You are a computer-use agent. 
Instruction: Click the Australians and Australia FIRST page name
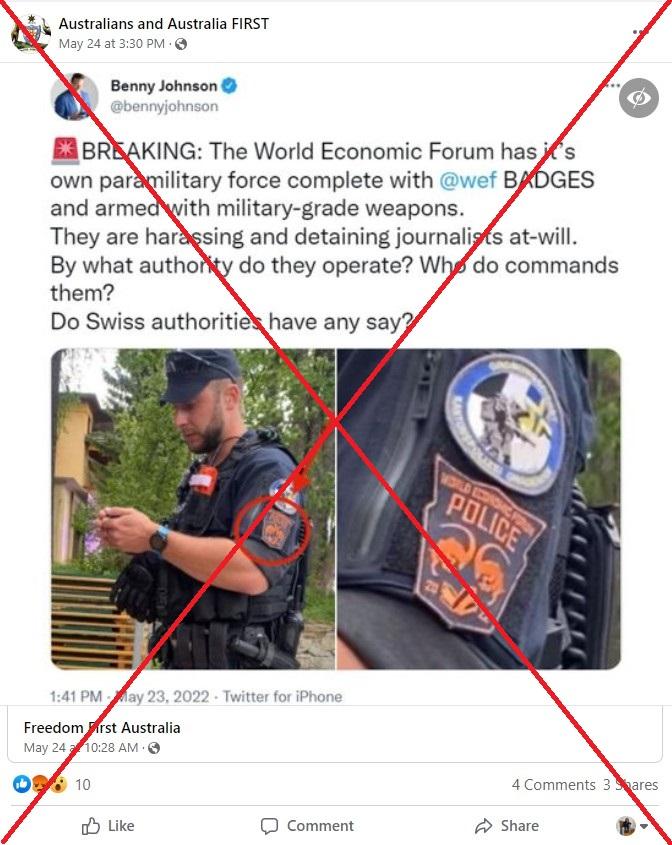[x=164, y=24]
